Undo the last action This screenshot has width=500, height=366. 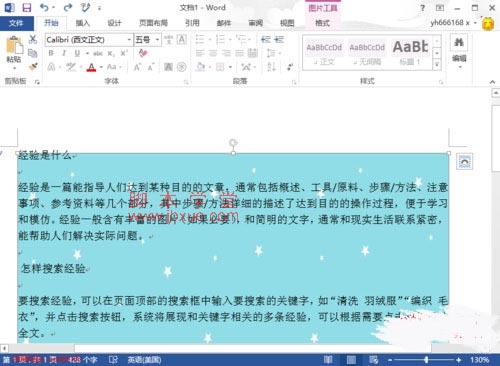tap(44, 7)
